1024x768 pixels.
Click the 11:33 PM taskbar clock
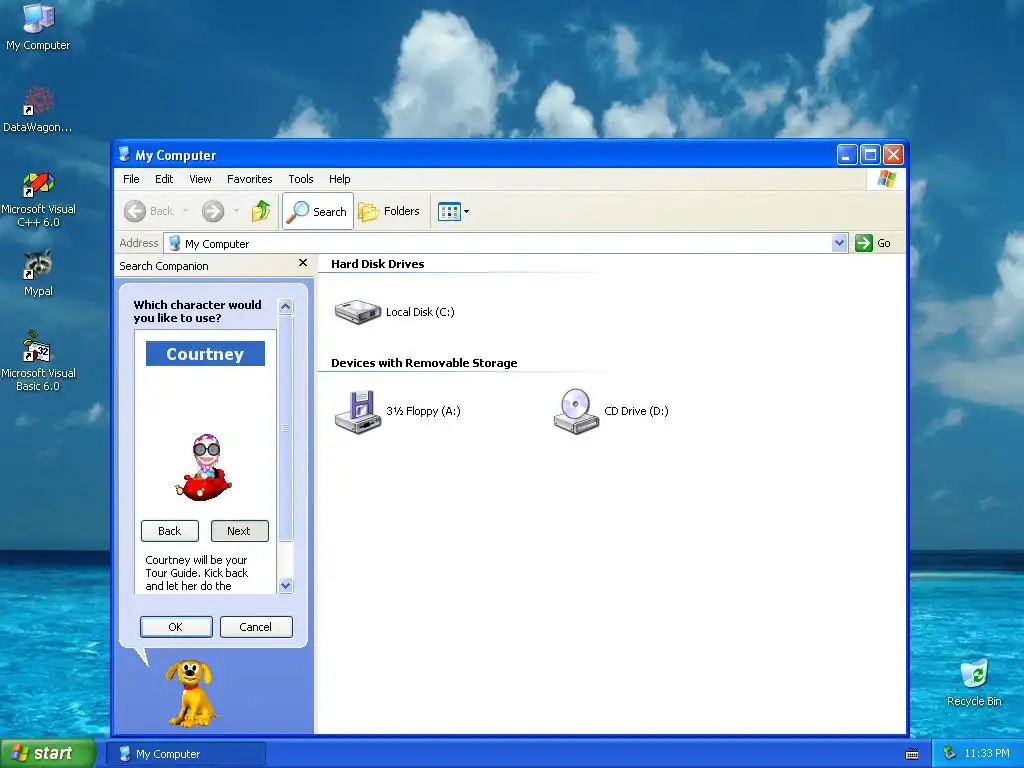click(987, 754)
